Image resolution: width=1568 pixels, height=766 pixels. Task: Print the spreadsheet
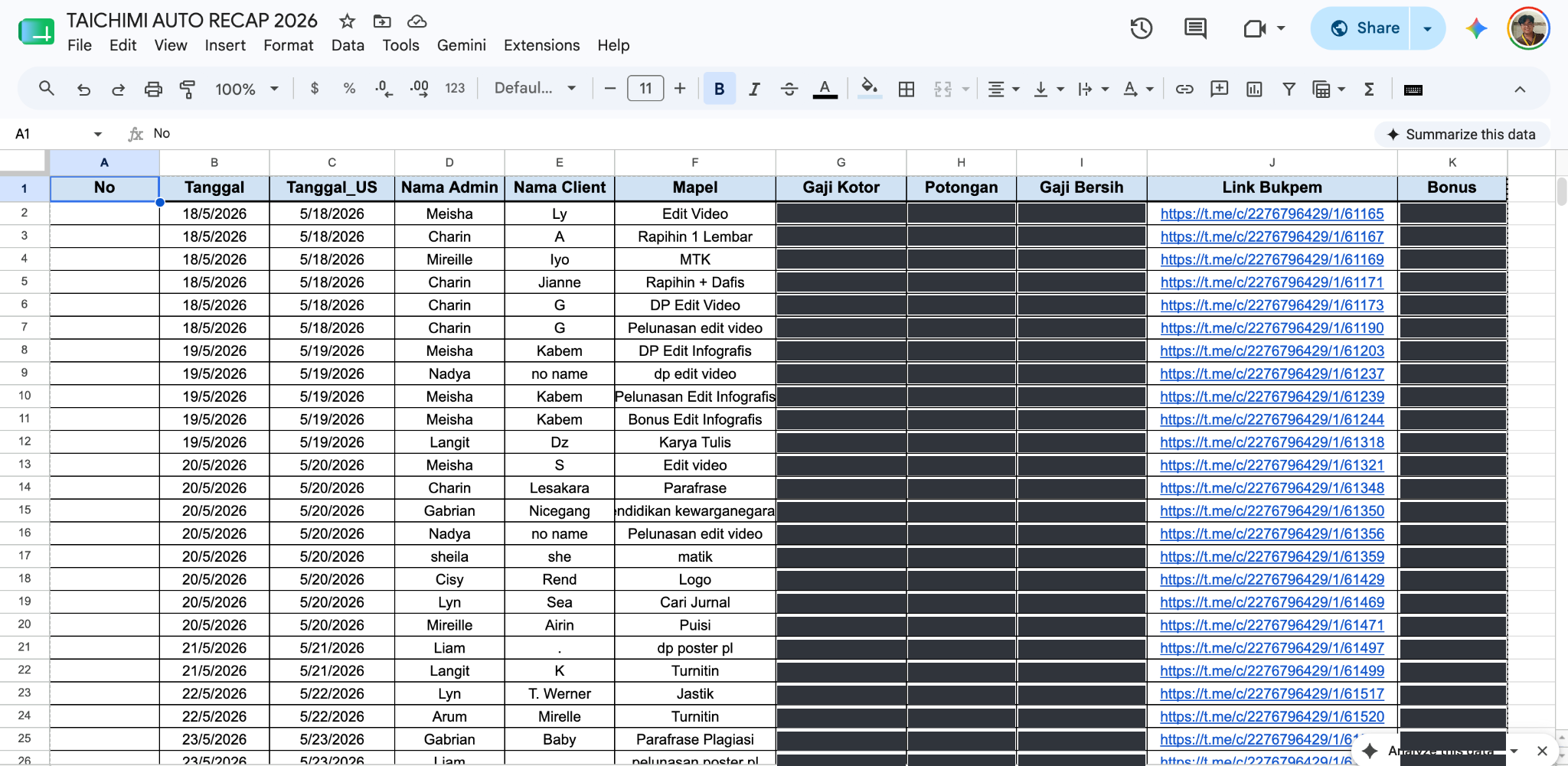point(153,89)
